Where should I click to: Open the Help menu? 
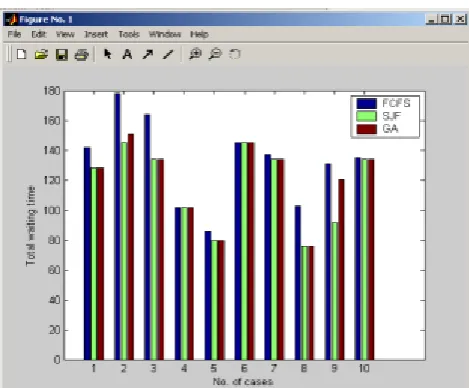[199, 34]
